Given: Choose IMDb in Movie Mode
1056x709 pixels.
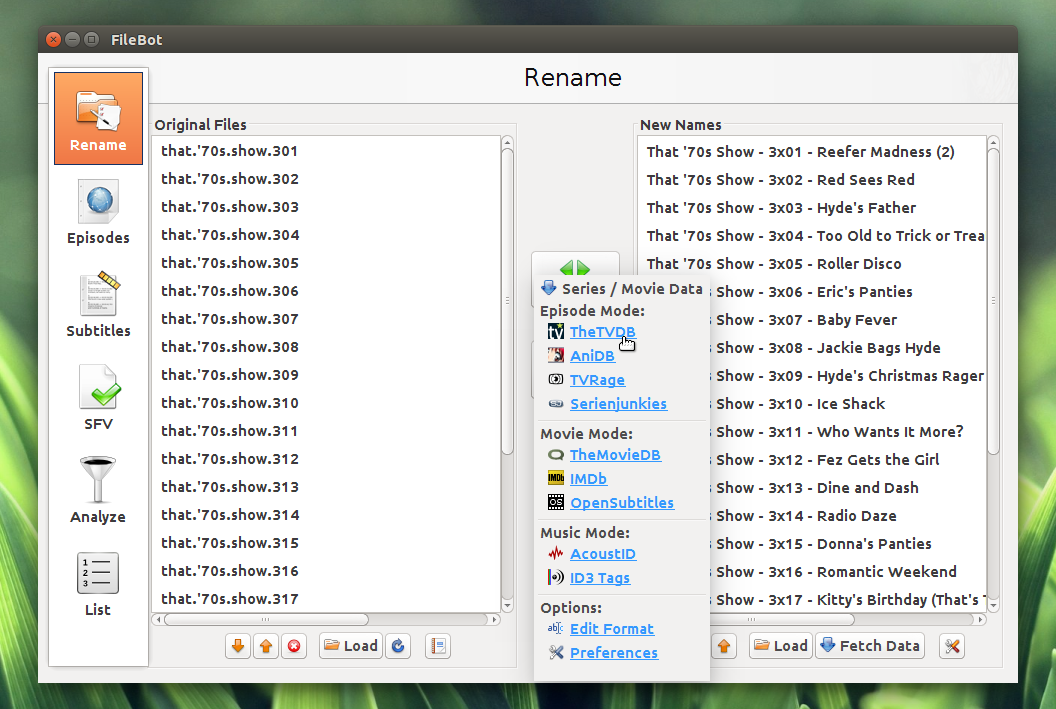Looking at the screenshot, I should click(588, 479).
